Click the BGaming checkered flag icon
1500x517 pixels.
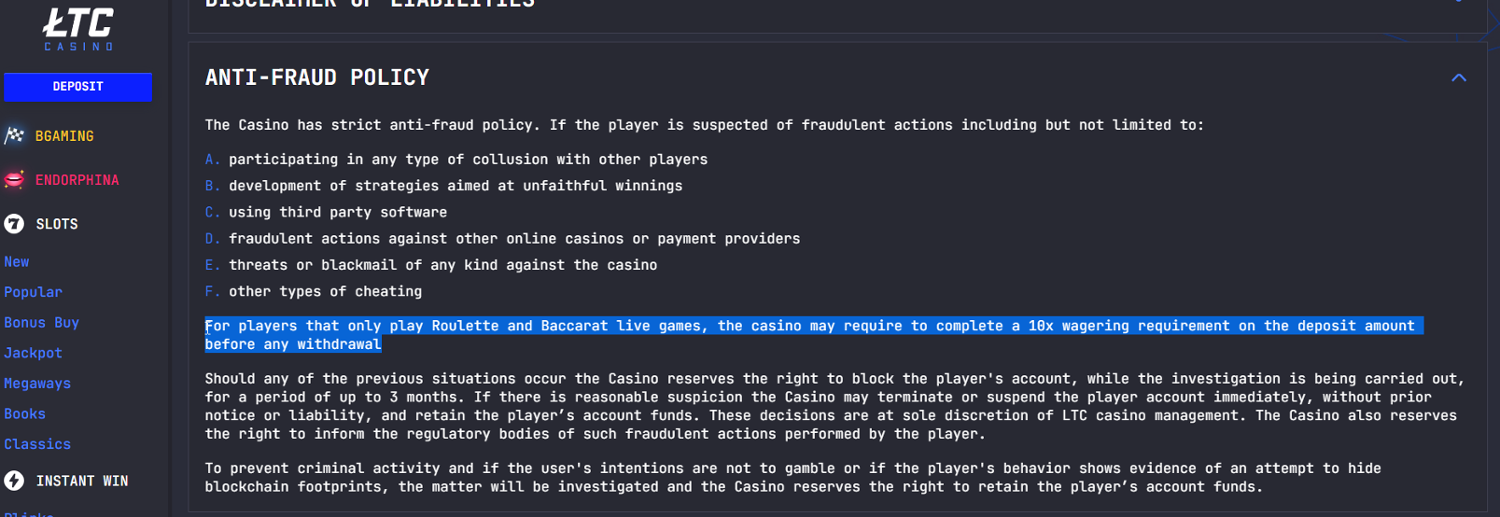14,135
